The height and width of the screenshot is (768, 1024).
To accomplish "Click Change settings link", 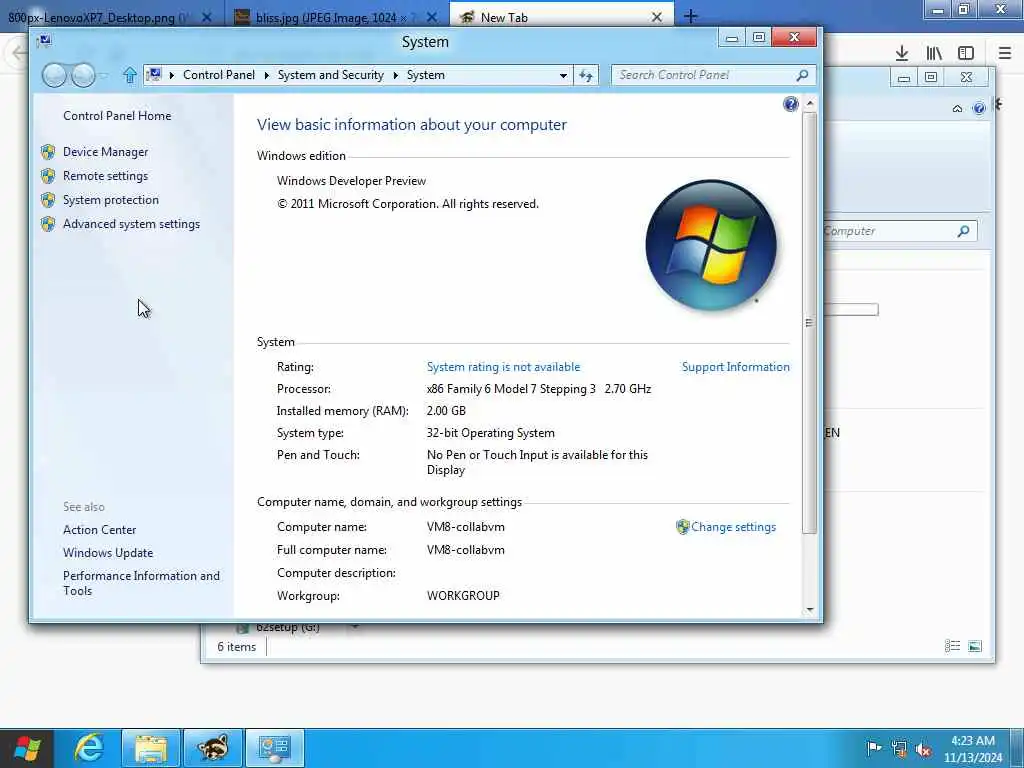I will coord(733,527).
